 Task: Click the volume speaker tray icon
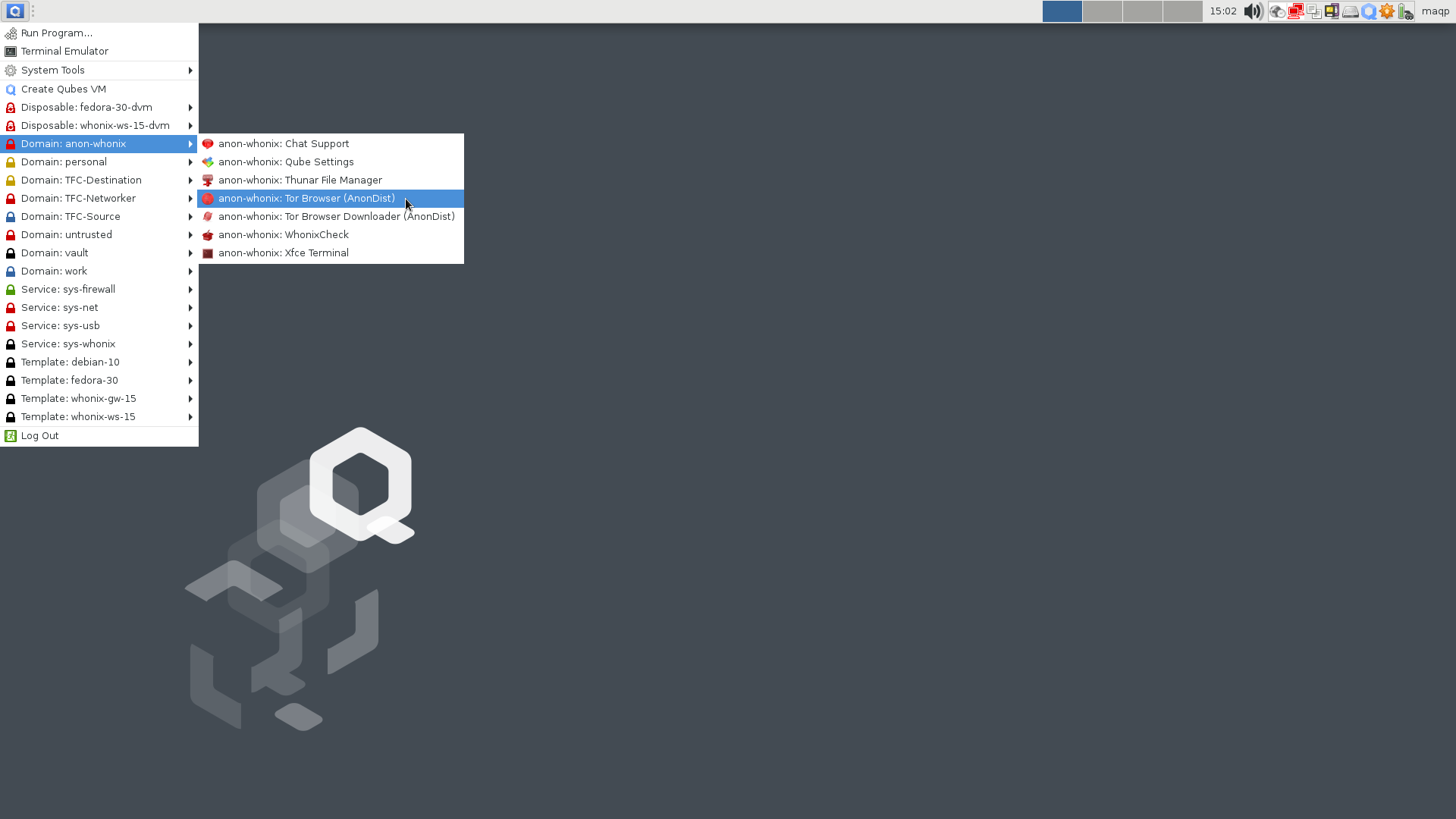coord(1253,11)
